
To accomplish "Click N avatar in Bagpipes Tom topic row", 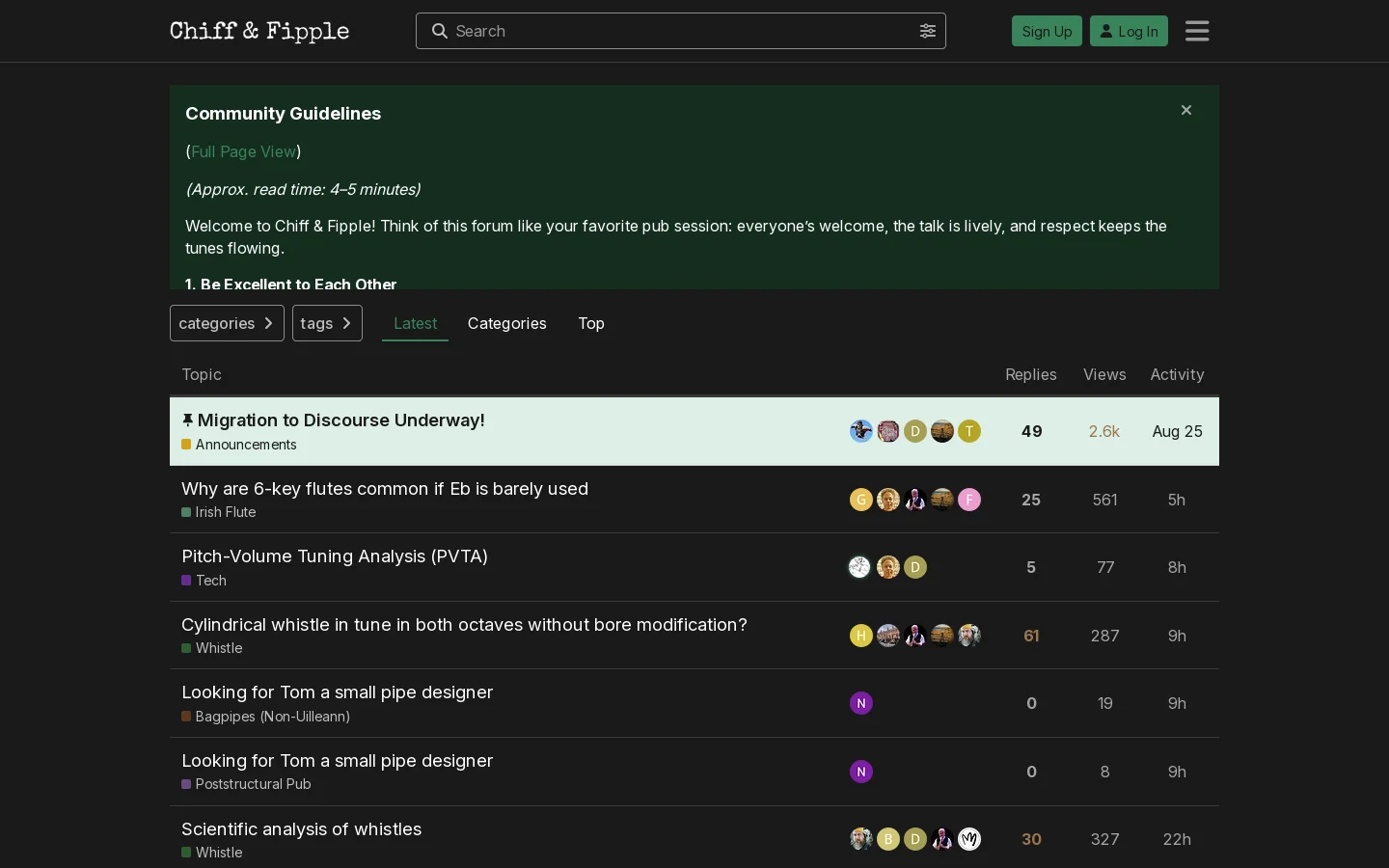I will tap(861, 703).
